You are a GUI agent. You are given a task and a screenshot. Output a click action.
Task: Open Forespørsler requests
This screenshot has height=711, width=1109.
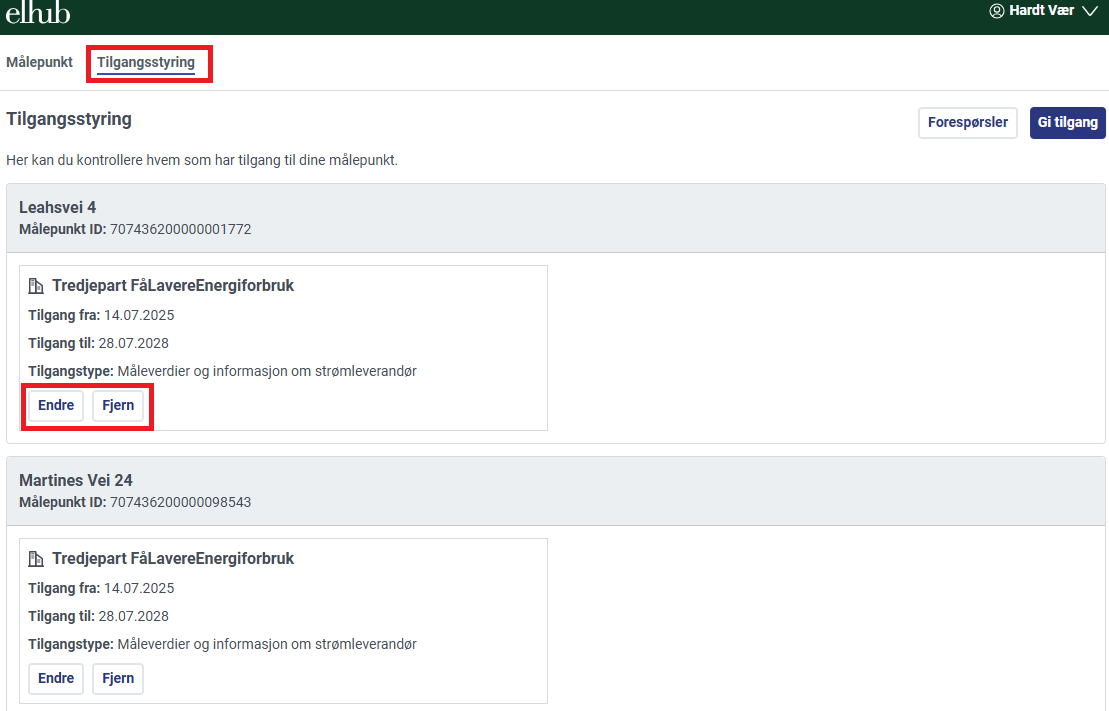(968, 122)
